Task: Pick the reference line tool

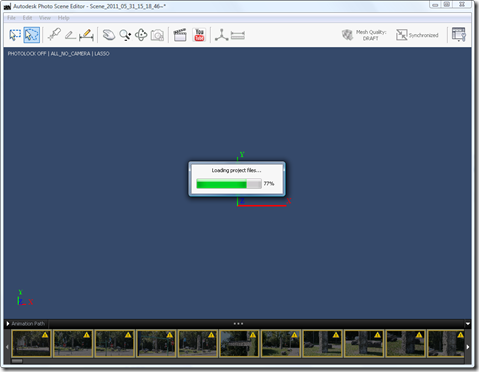Action: (70, 35)
